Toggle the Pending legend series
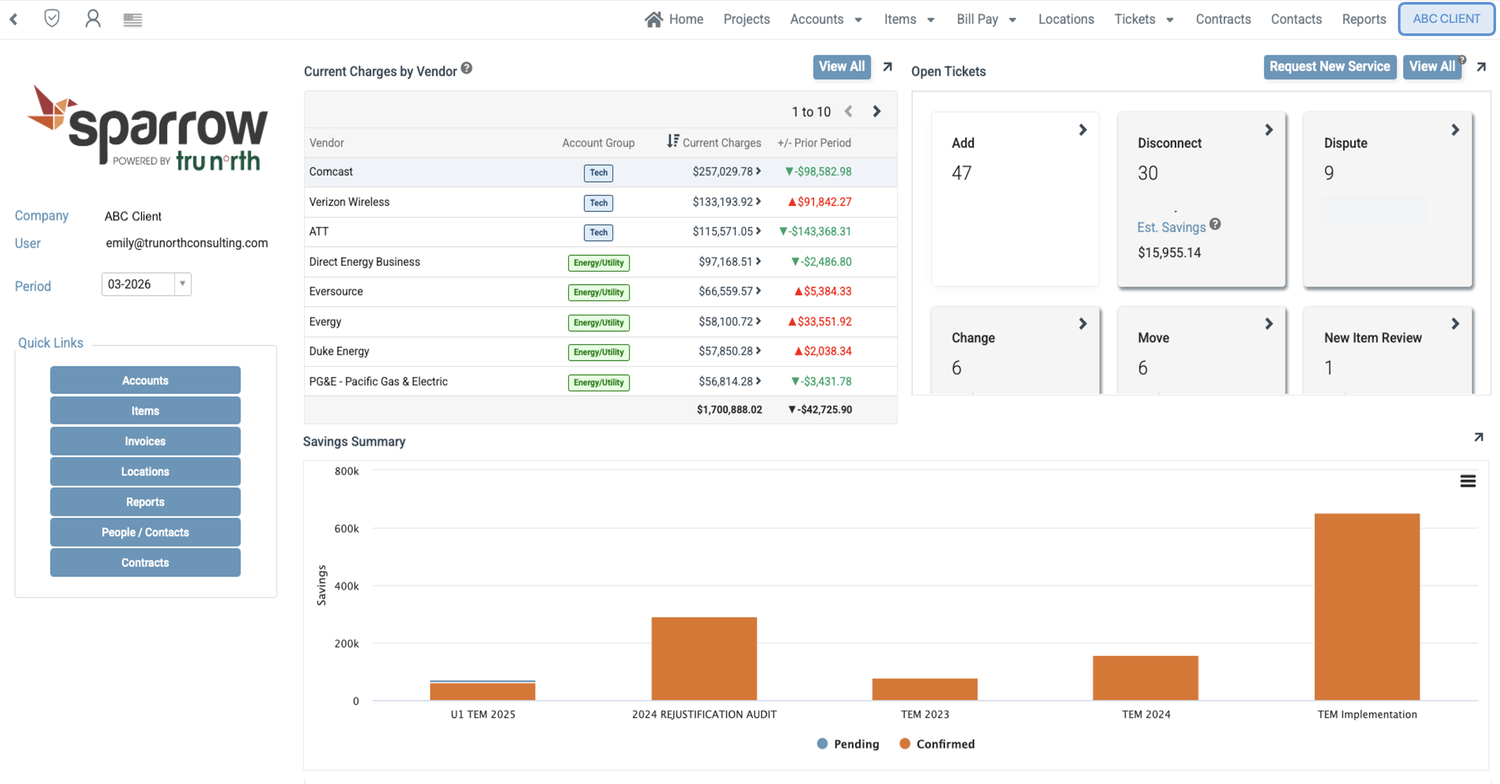The height and width of the screenshot is (784, 1500). click(848, 744)
